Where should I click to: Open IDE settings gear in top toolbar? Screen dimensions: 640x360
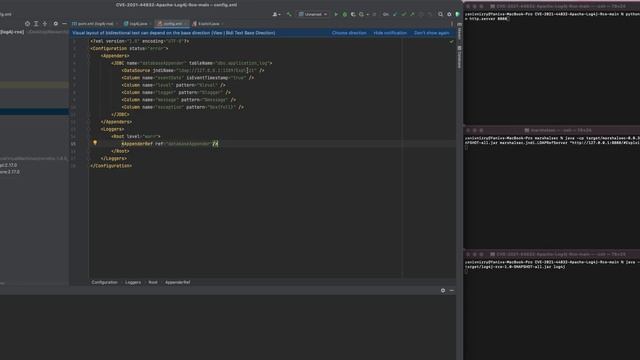coord(449,14)
